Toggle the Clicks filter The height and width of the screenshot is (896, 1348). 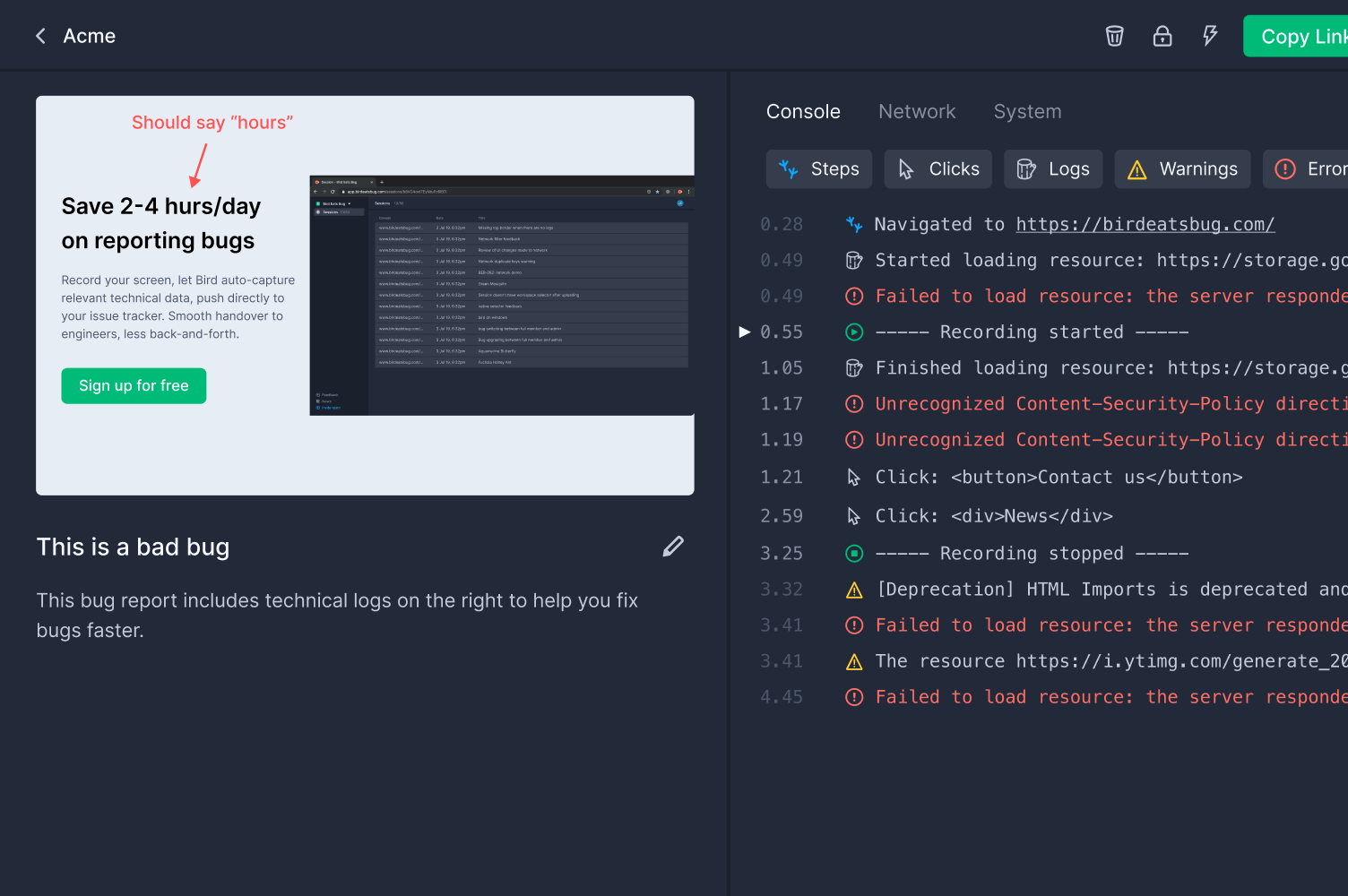(x=938, y=169)
